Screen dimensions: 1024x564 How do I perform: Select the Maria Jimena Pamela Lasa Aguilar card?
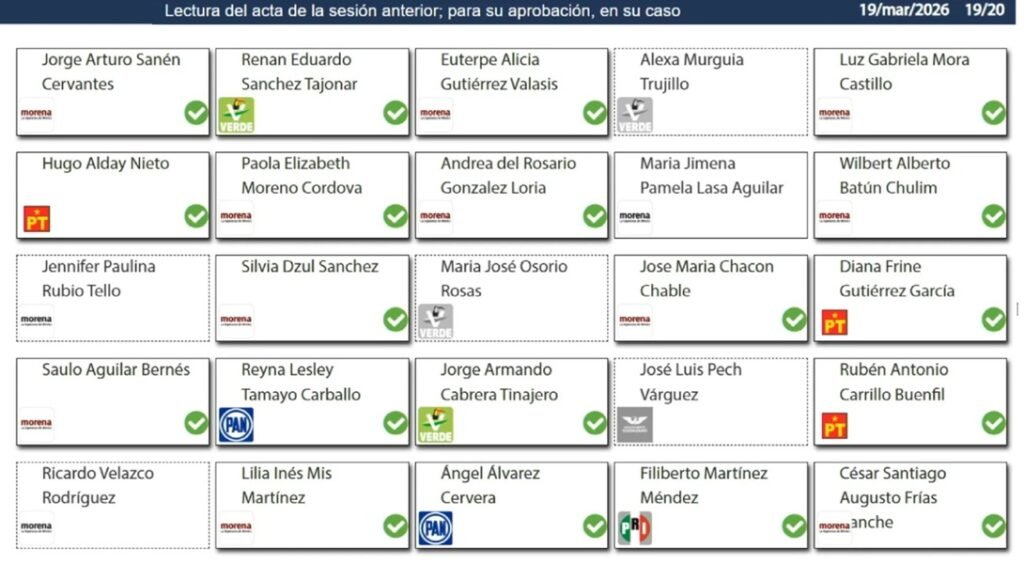coord(711,194)
